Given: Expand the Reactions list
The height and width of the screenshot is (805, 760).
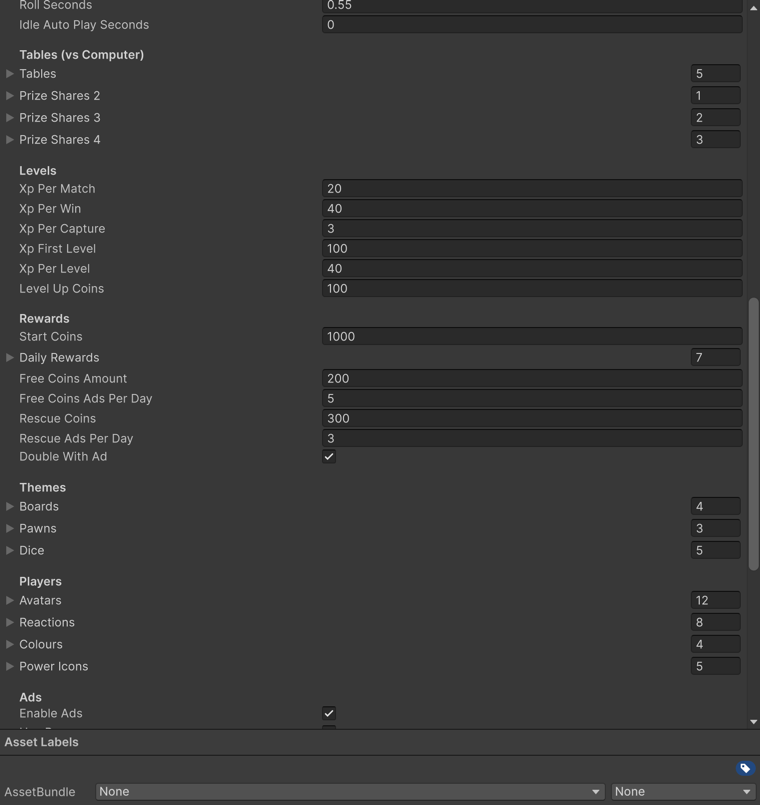Looking at the screenshot, I should (9, 622).
